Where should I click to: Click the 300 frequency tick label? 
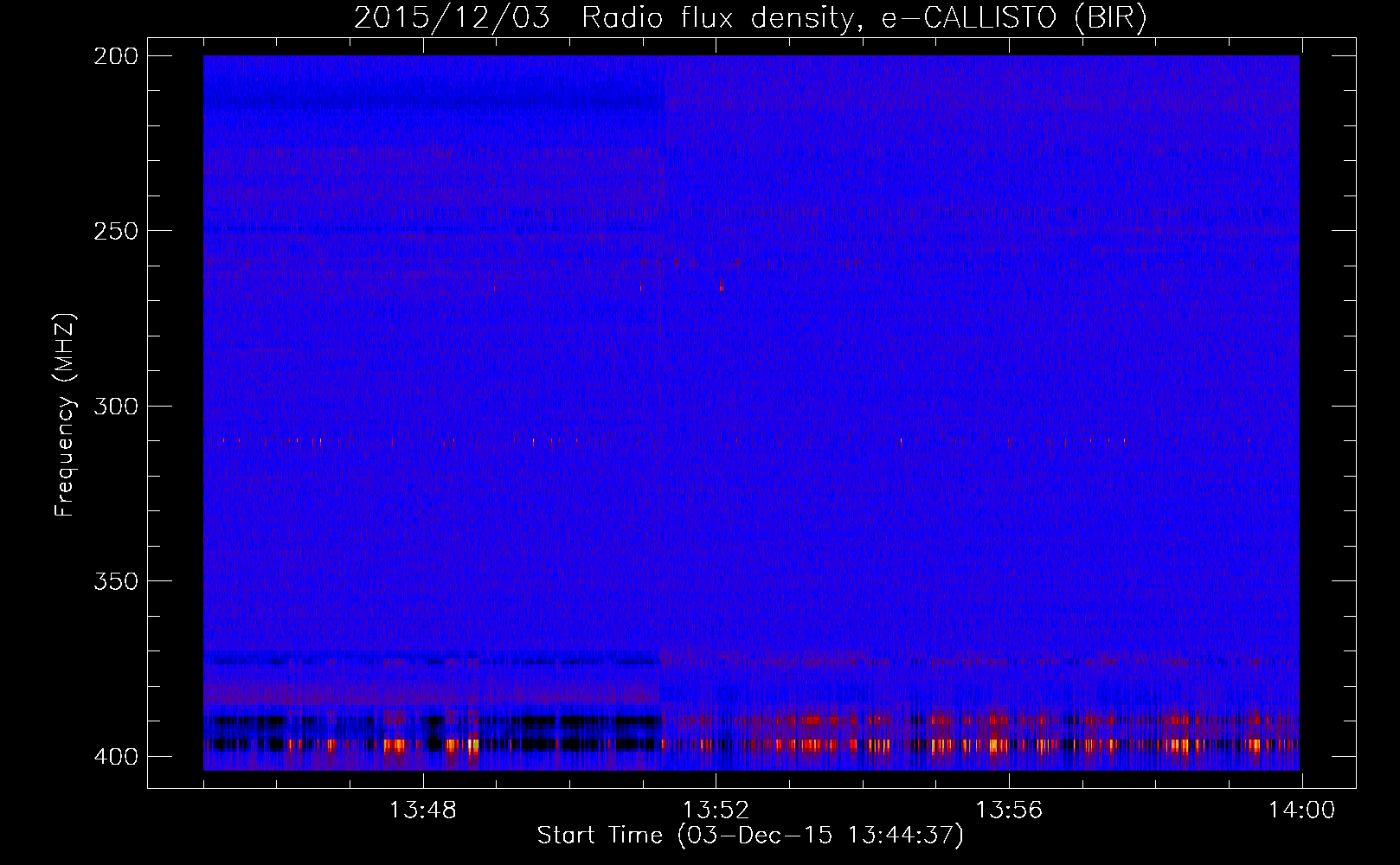(x=115, y=406)
